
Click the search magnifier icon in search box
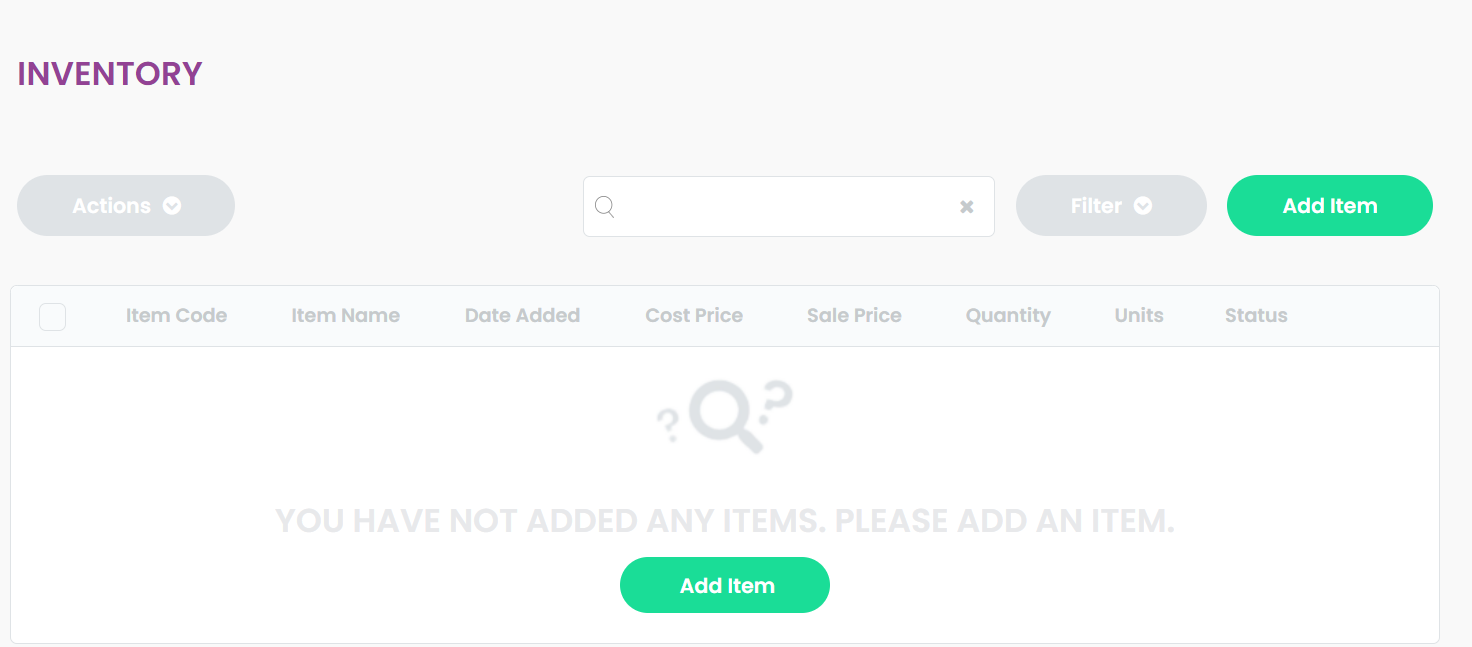604,207
